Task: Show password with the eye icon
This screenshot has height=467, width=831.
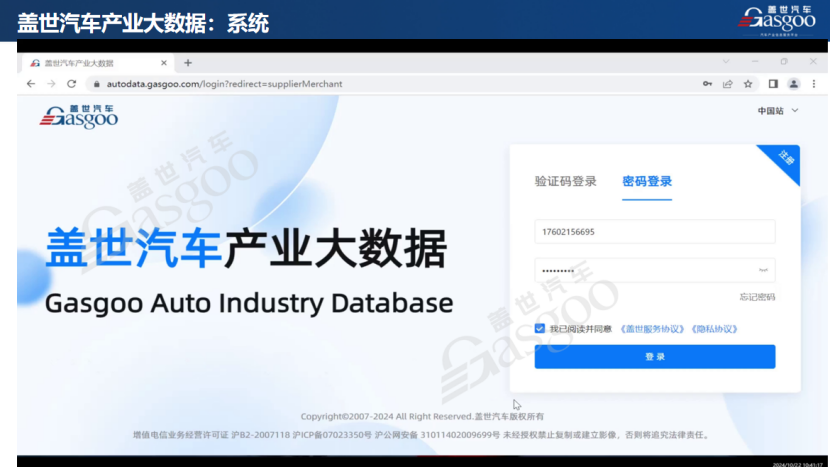Action: (763, 270)
